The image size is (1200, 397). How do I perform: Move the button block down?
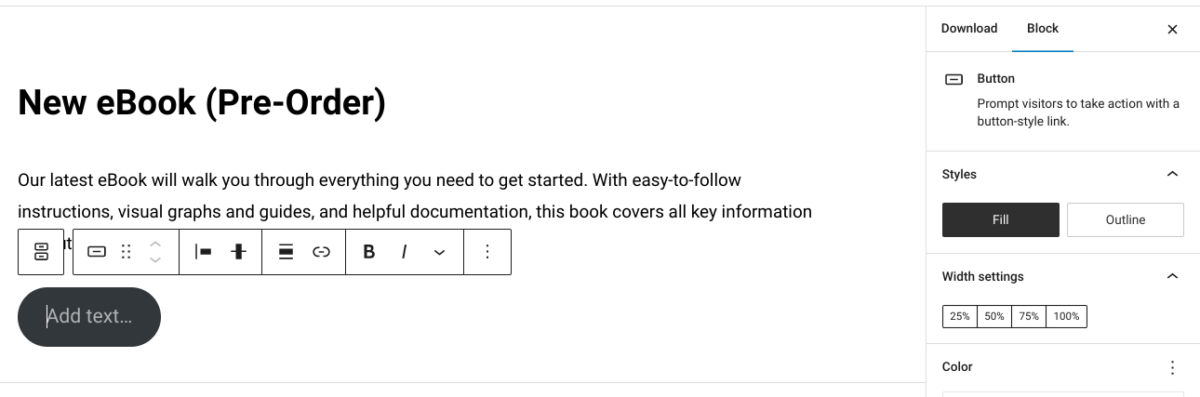[x=155, y=260]
